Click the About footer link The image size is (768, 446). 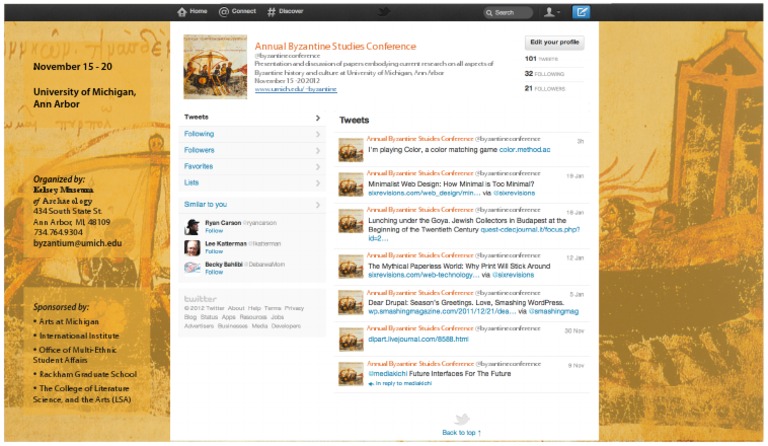point(236,308)
